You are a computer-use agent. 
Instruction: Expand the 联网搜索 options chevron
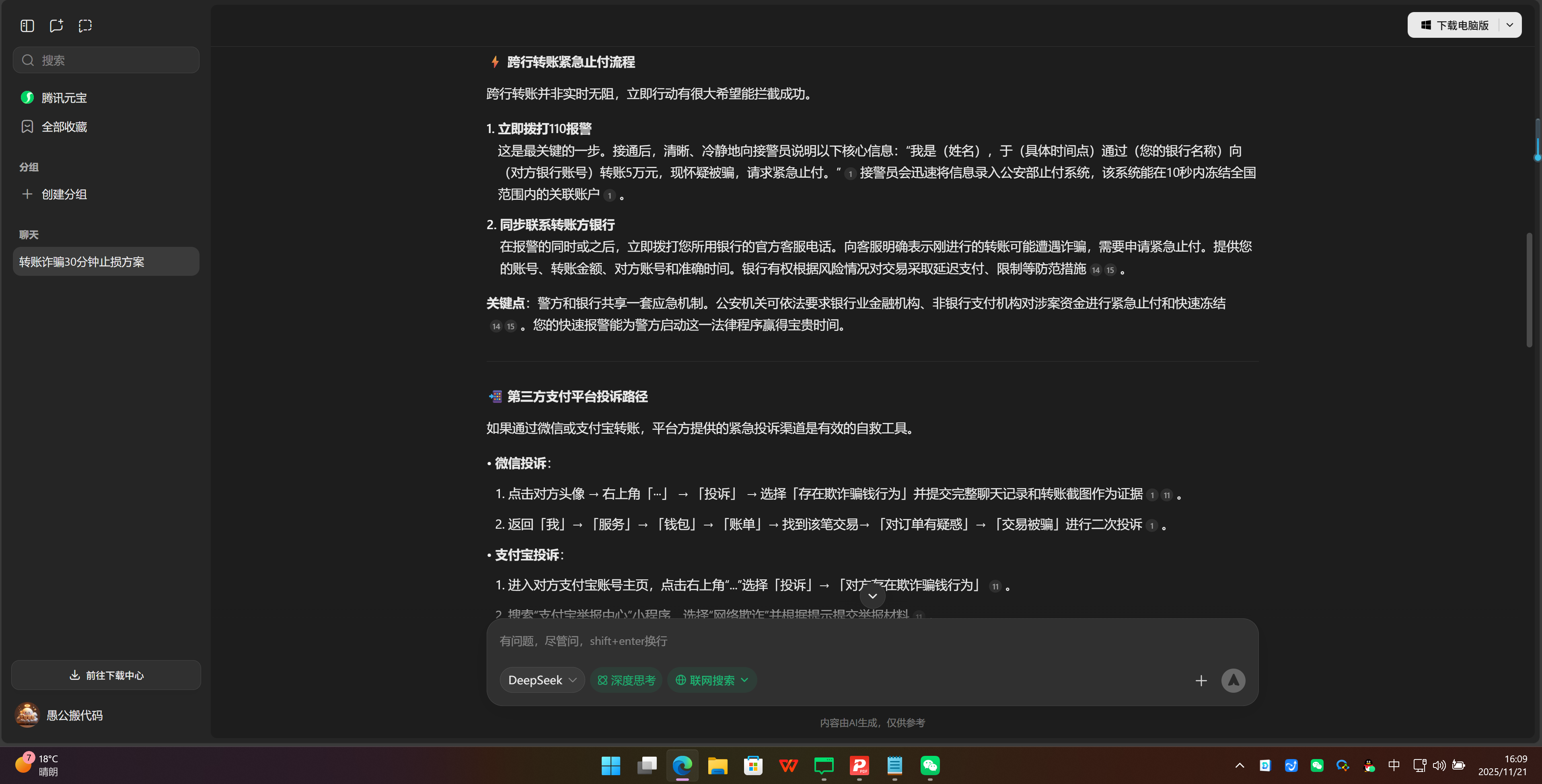pyautogui.click(x=744, y=680)
